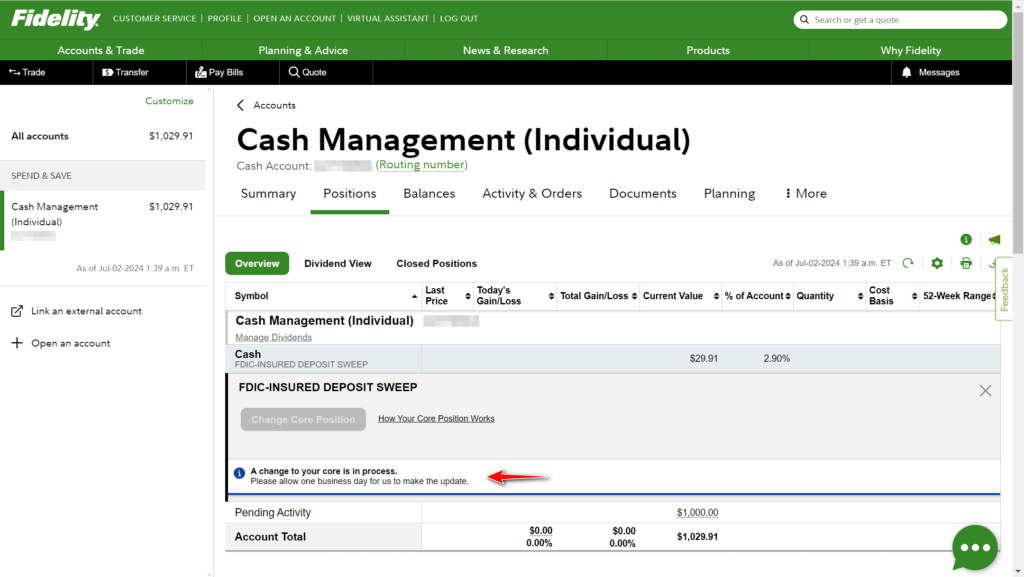Open the Products menu

click(x=708, y=50)
